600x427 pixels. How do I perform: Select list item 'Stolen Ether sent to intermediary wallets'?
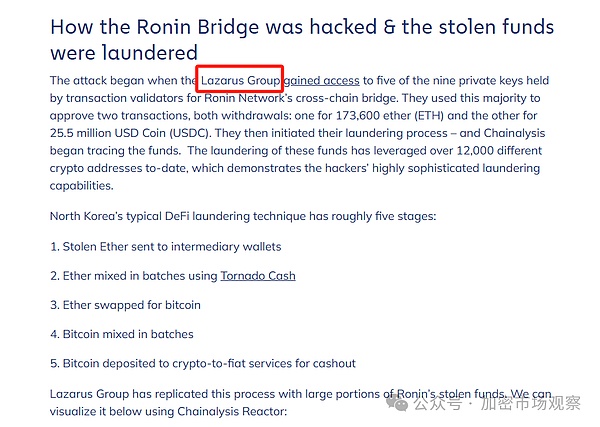pyautogui.click(x=165, y=246)
